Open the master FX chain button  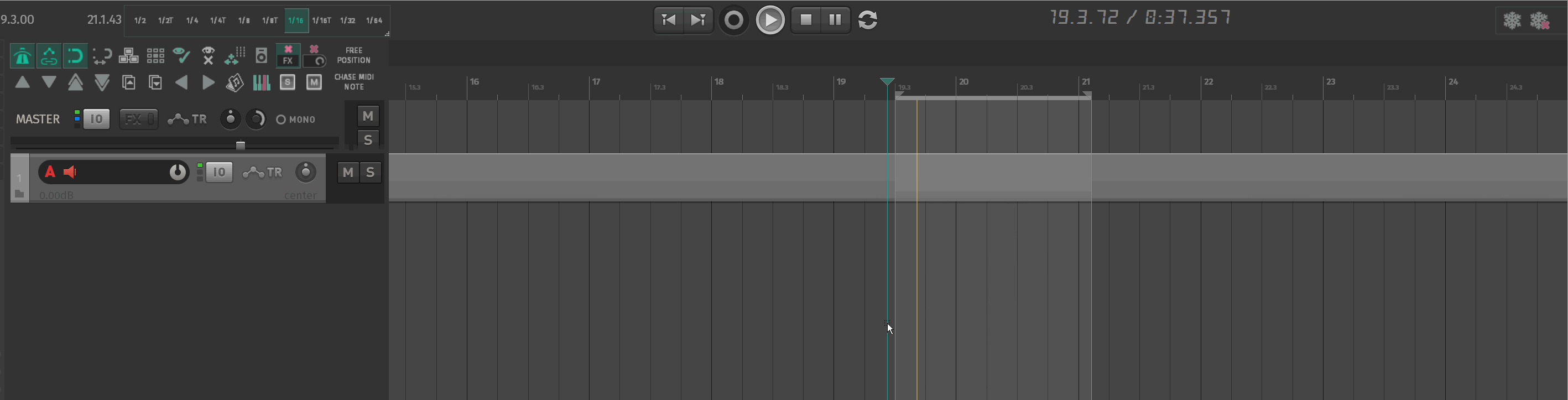point(138,119)
